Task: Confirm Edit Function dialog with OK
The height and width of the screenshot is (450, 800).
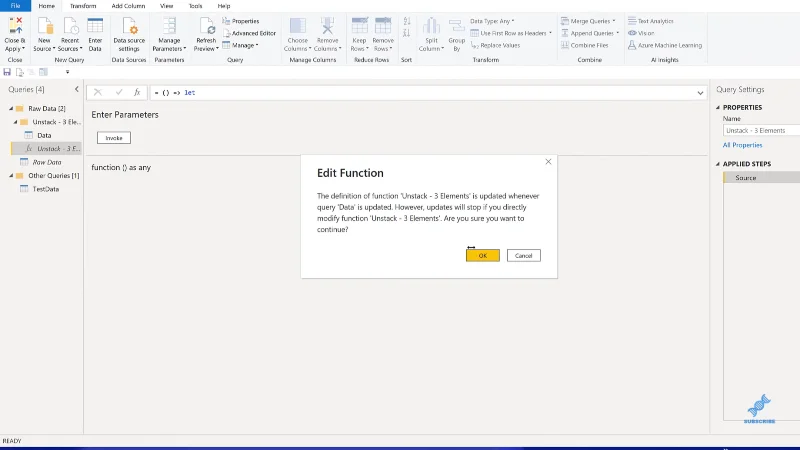Action: pos(483,256)
